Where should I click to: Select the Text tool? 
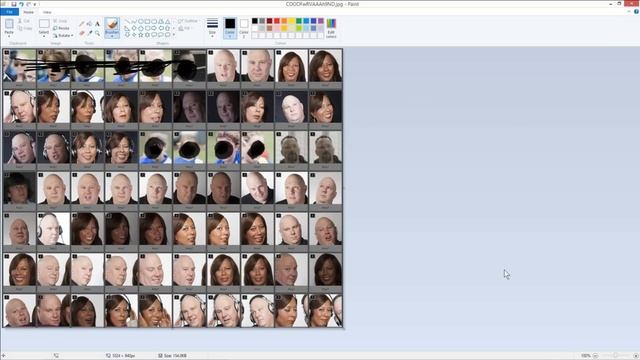point(97,24)
